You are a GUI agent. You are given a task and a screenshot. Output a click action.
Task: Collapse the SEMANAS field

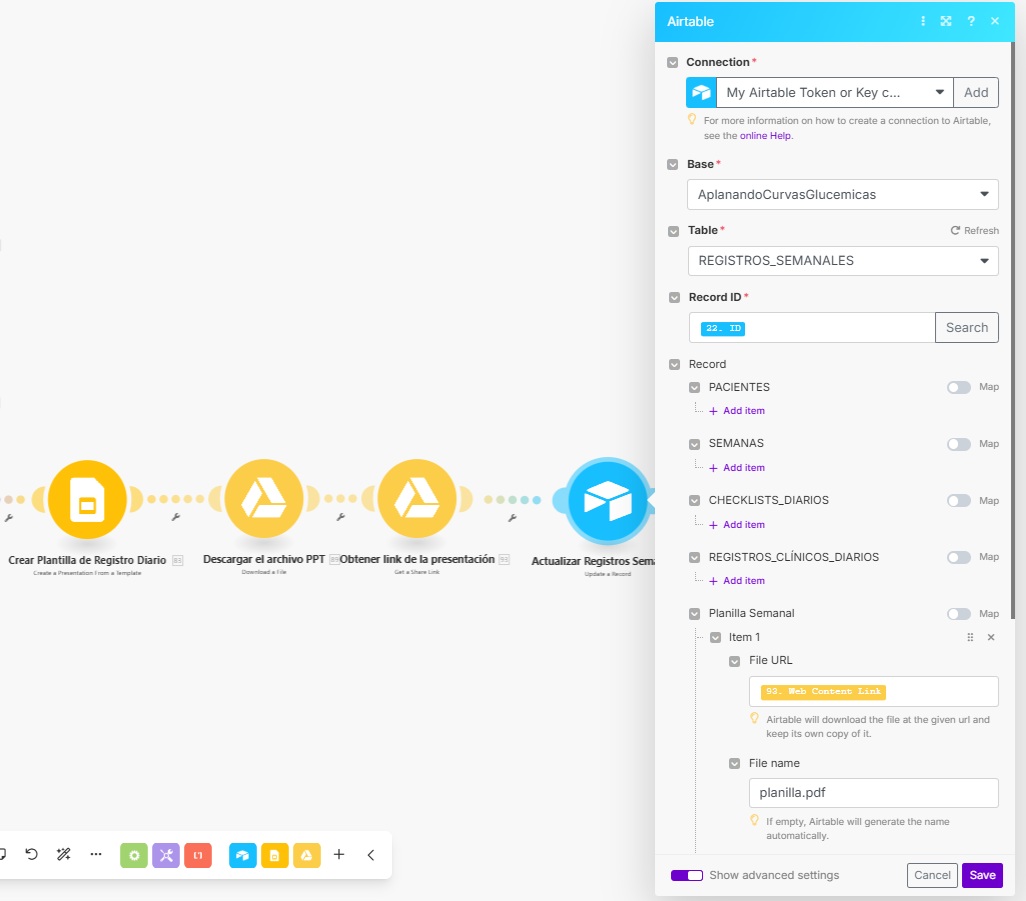694,444
